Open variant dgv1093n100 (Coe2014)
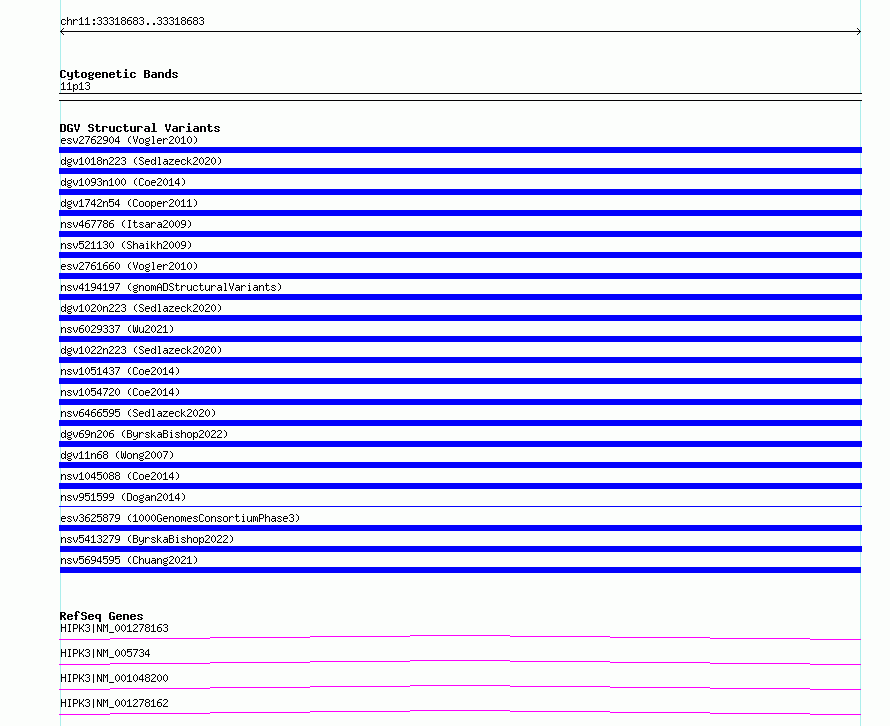Image resolution: width=890 pixels, height=726 pixels. coord(123,182)
